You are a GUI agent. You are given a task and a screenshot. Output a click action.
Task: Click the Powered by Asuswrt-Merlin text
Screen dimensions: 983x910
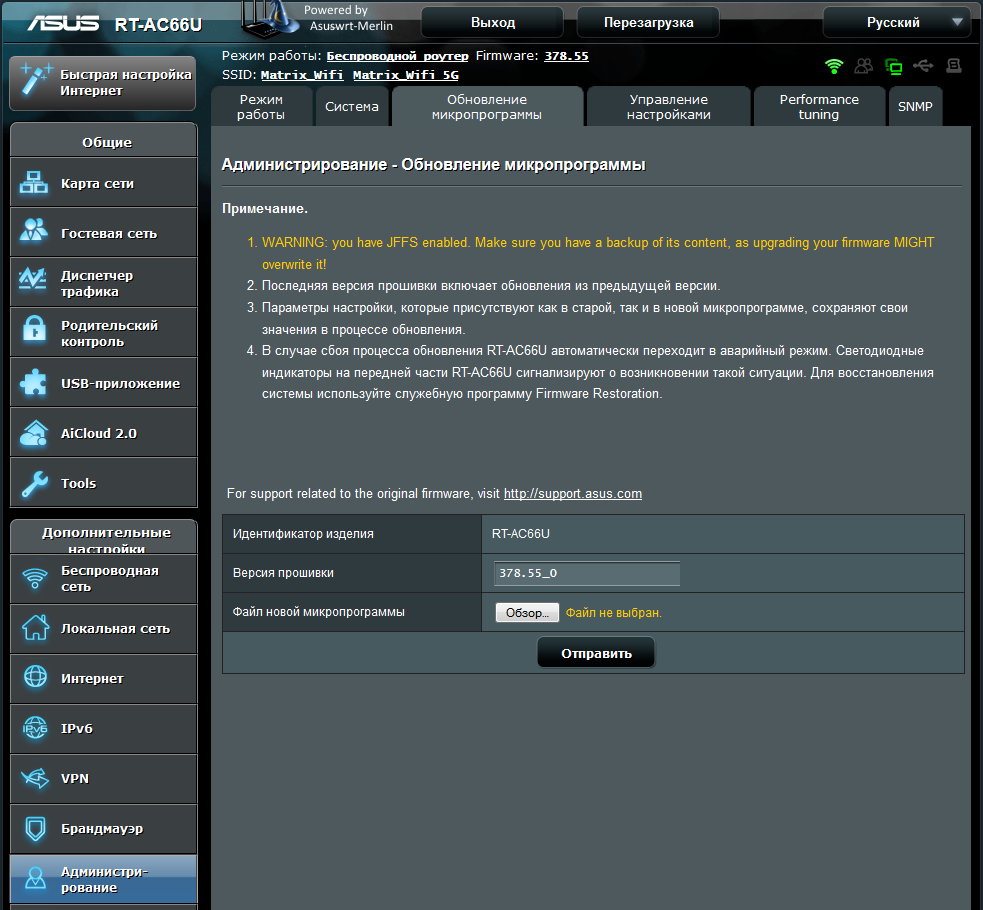pos(349,18)
